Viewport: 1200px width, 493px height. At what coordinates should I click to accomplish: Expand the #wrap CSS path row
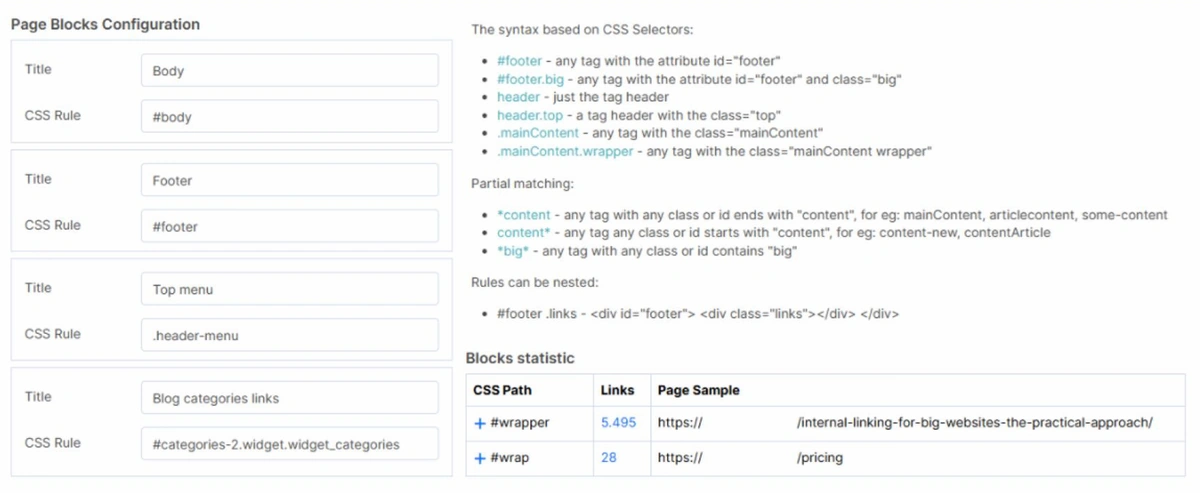tap(480, 458)
